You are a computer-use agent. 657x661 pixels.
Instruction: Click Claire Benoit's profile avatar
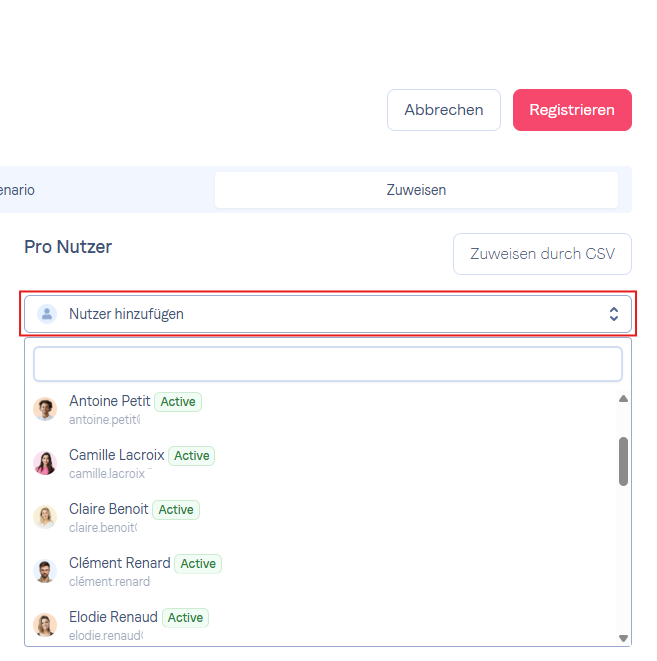(45, 517)
